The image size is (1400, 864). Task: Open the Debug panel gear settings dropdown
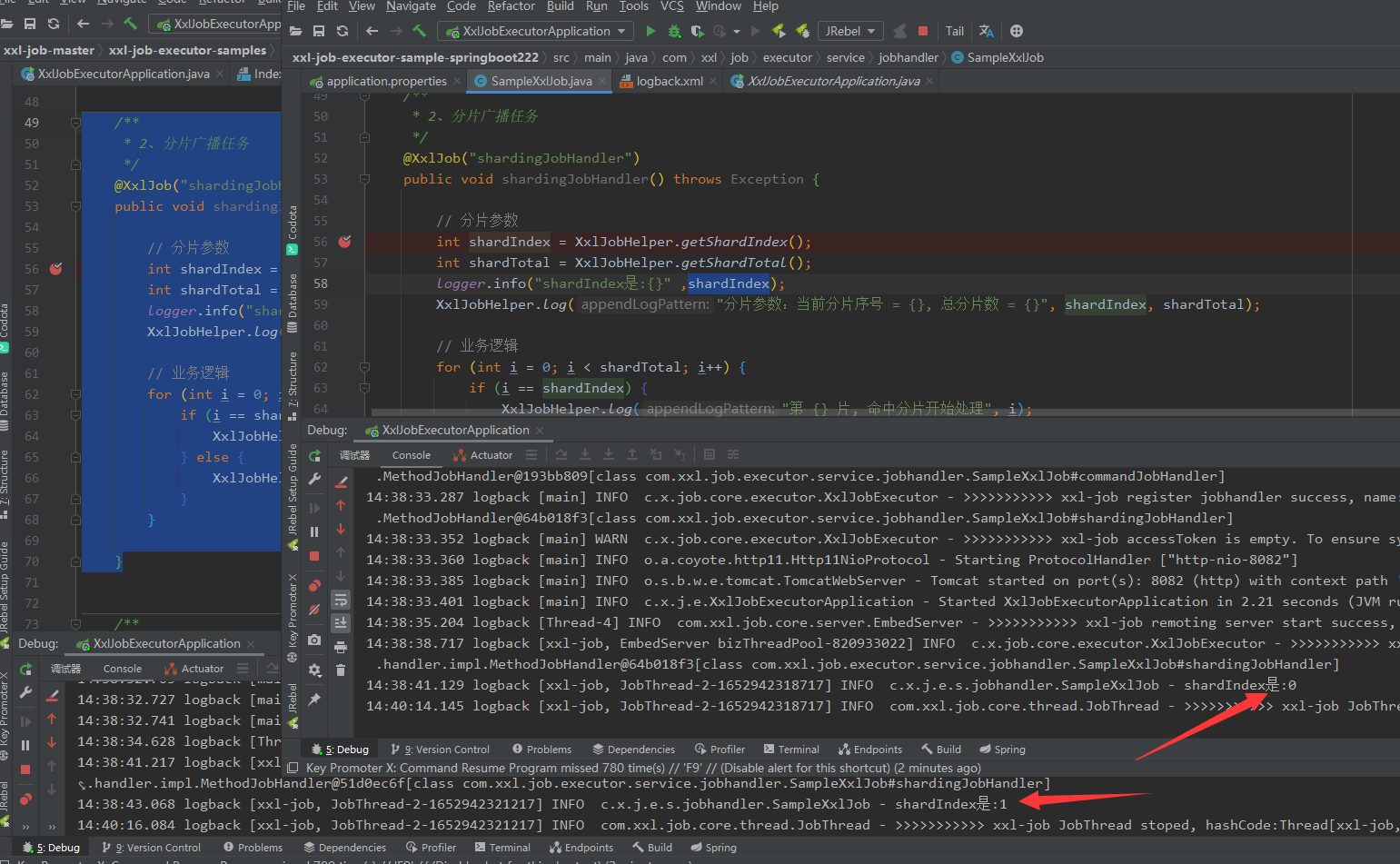(315, 670)
